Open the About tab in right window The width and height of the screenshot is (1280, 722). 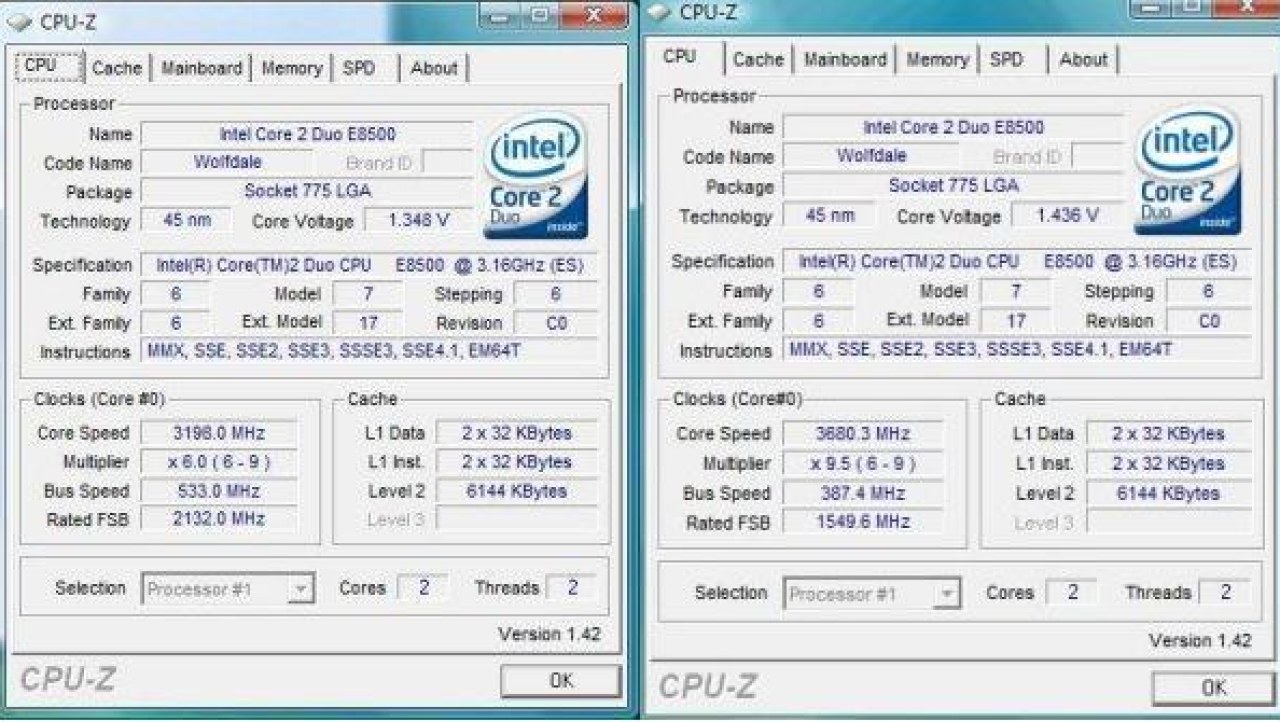coord(1083,59)
